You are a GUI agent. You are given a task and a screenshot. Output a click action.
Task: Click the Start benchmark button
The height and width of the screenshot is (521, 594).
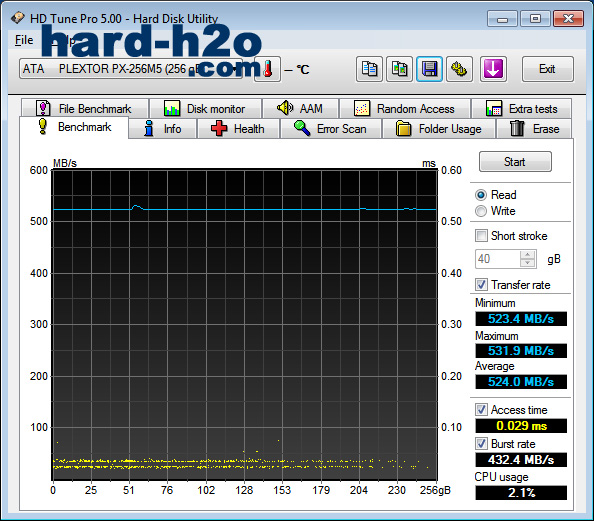515,162
